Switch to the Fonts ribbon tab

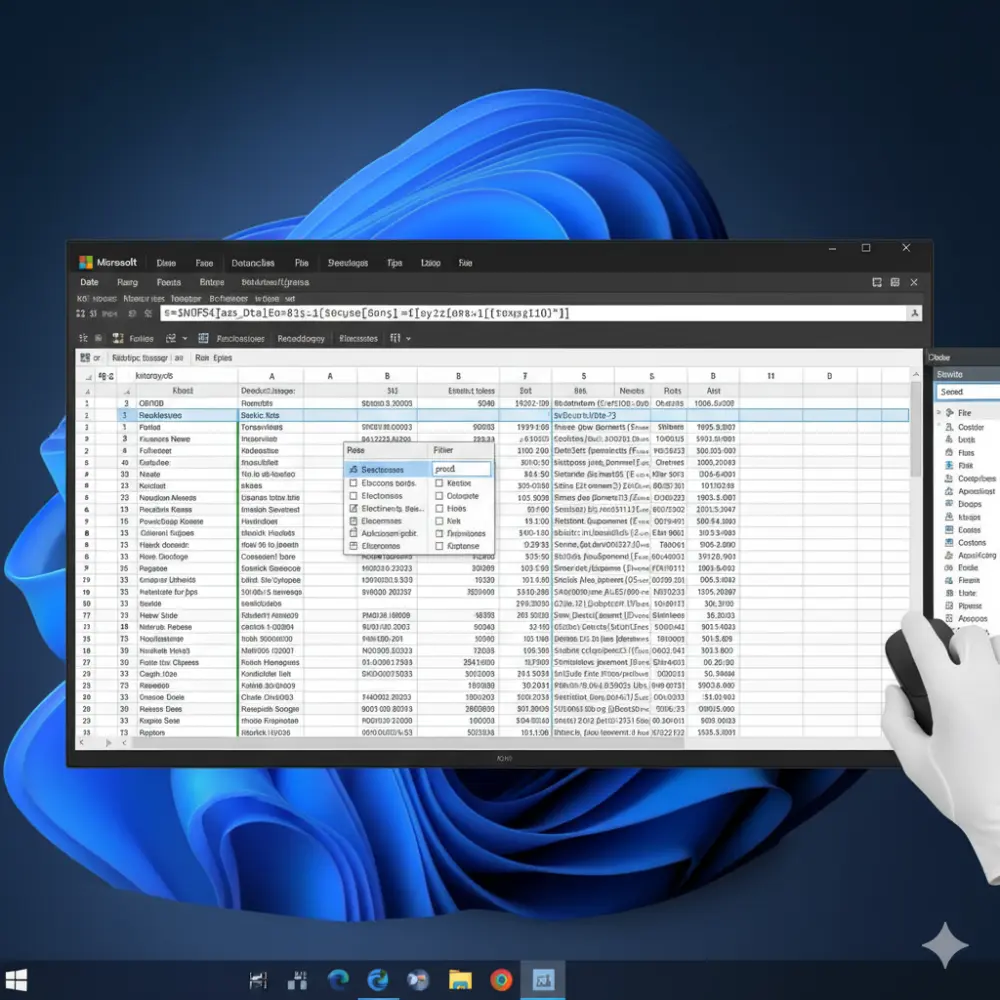click(168, 282)
